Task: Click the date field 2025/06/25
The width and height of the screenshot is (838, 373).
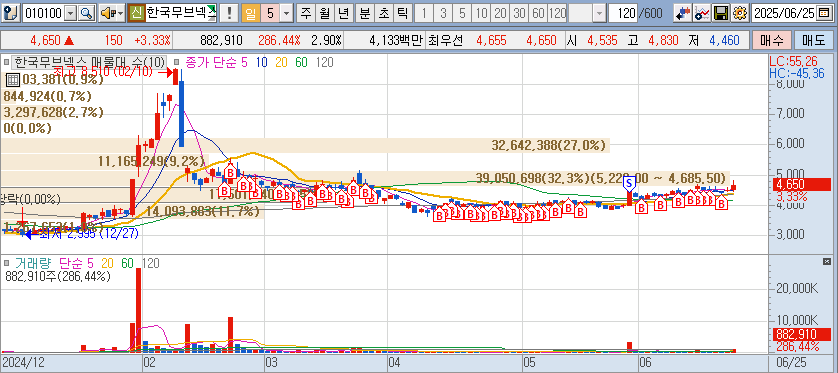Action: pyautogui.click(x=785, y=13)
